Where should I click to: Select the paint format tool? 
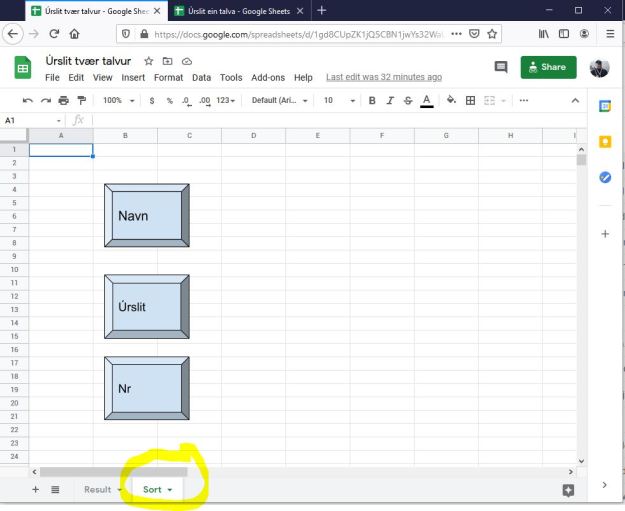[x=82, y=100]
